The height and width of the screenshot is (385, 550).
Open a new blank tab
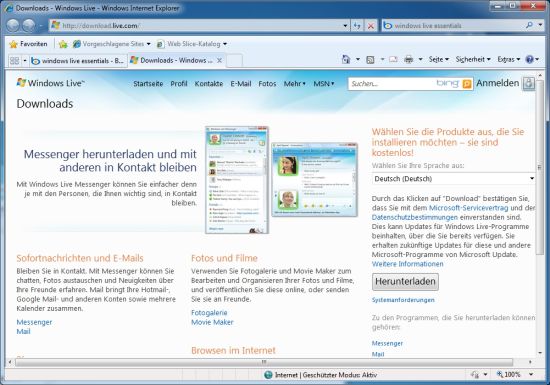click(x=234, y=61)
